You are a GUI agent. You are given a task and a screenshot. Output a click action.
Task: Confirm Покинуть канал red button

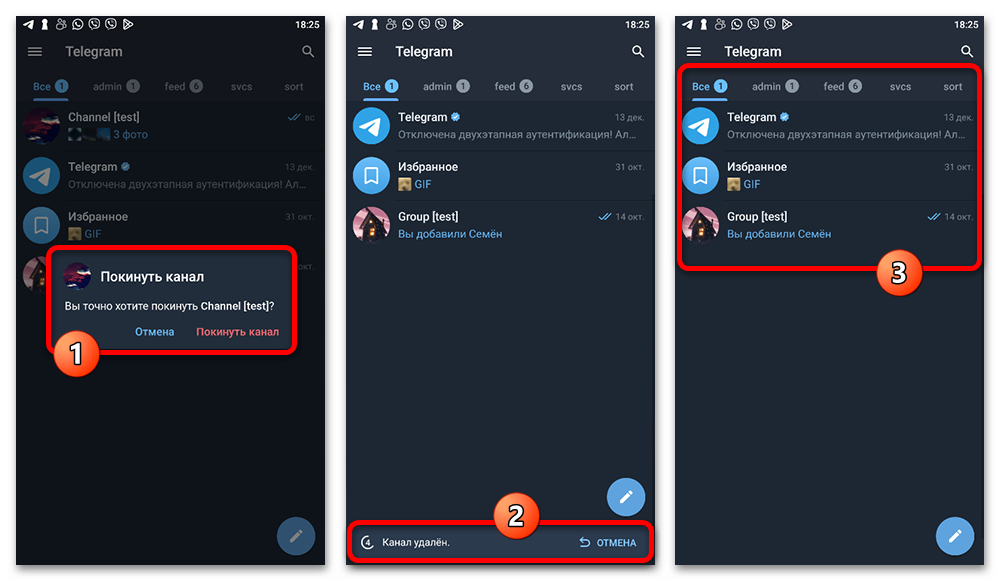coord(237,332)
